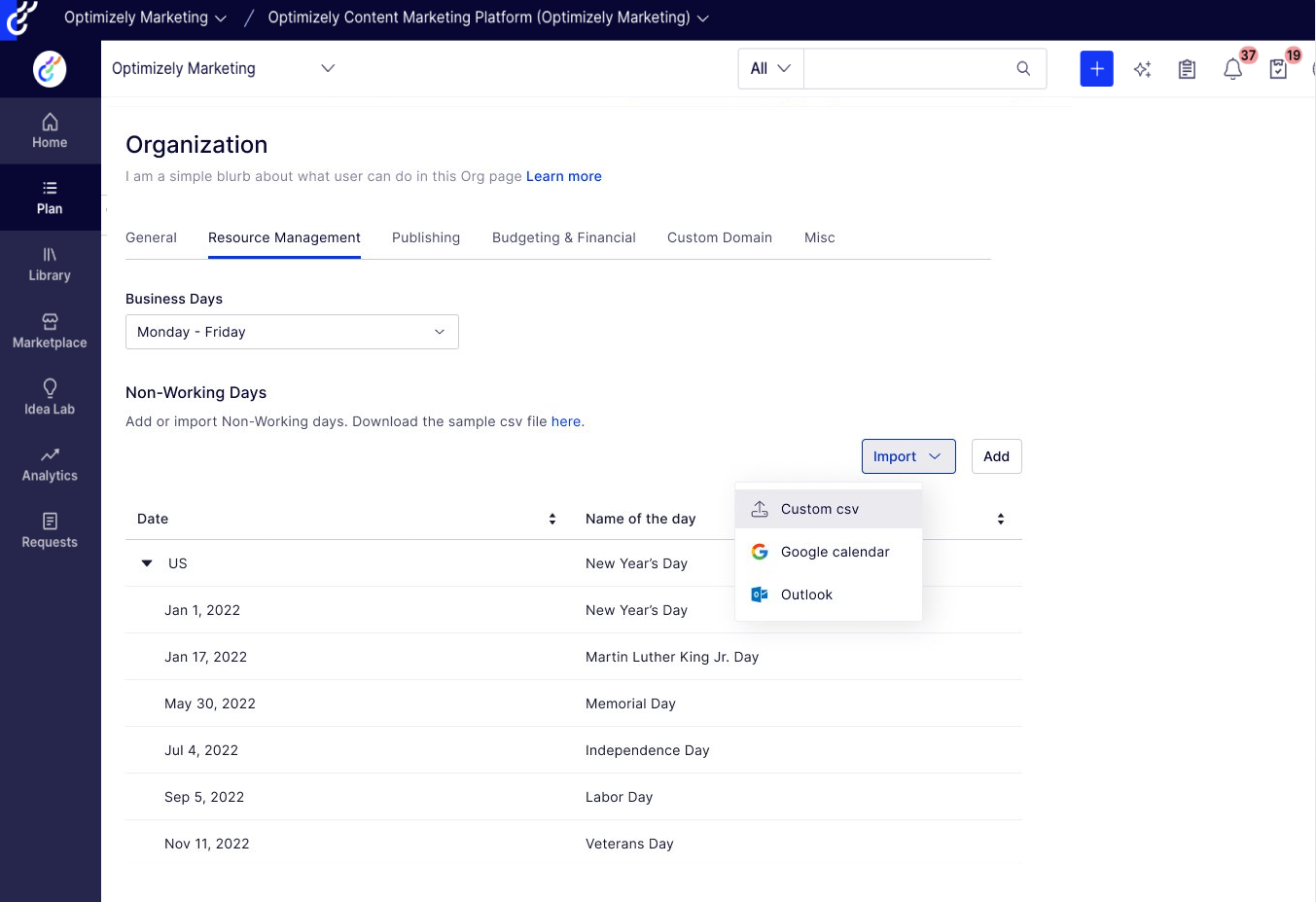Screen dimensions: 1316x902
Task: Collapse the US holiday group
Action: [147, 563]
